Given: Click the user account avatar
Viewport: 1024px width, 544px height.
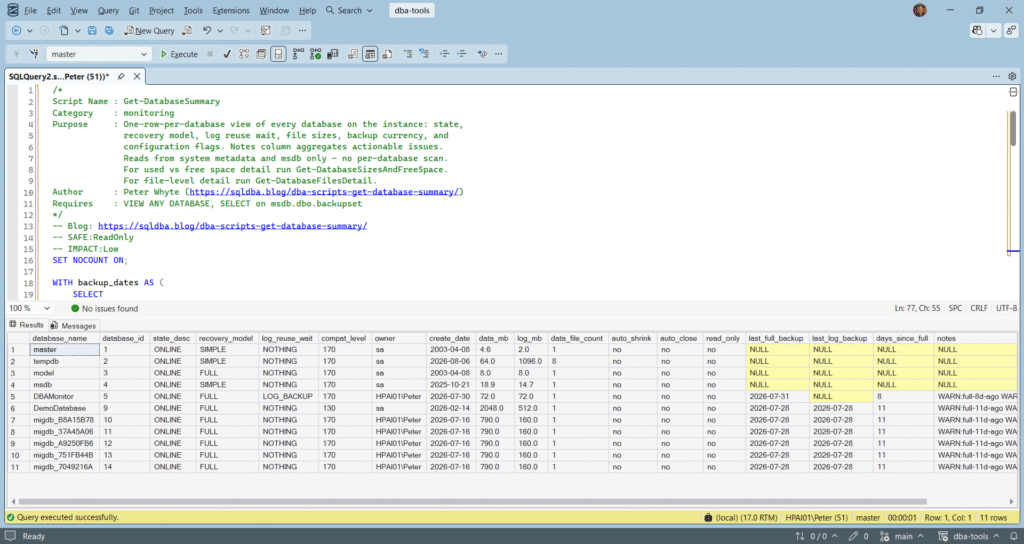Looking at the screenshot, I should coord(920,10).
